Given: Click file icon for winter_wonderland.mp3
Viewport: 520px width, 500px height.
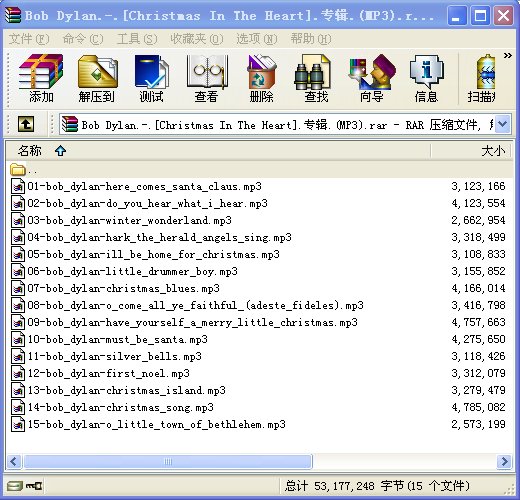Looking at the screenshot, I should coord(18,220).
